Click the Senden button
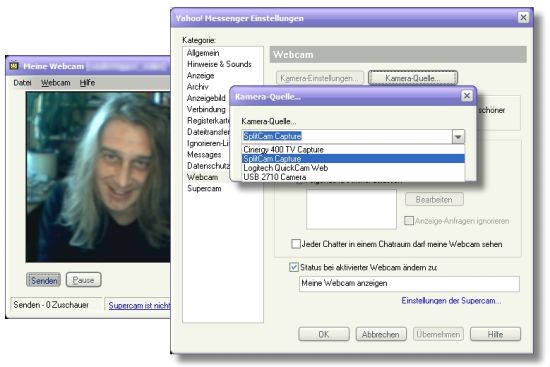 pos(43,280)
